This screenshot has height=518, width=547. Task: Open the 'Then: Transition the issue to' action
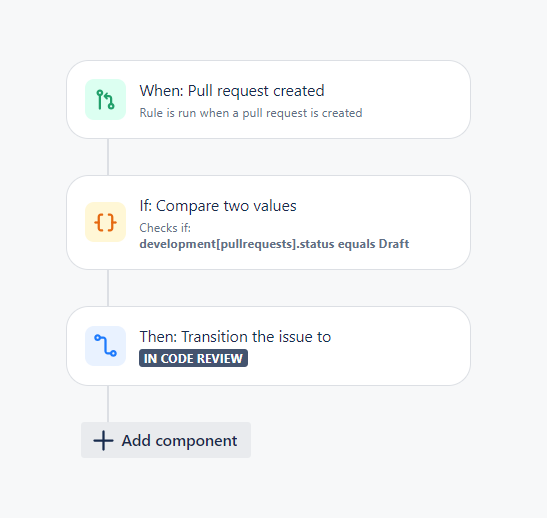point(268,346)
